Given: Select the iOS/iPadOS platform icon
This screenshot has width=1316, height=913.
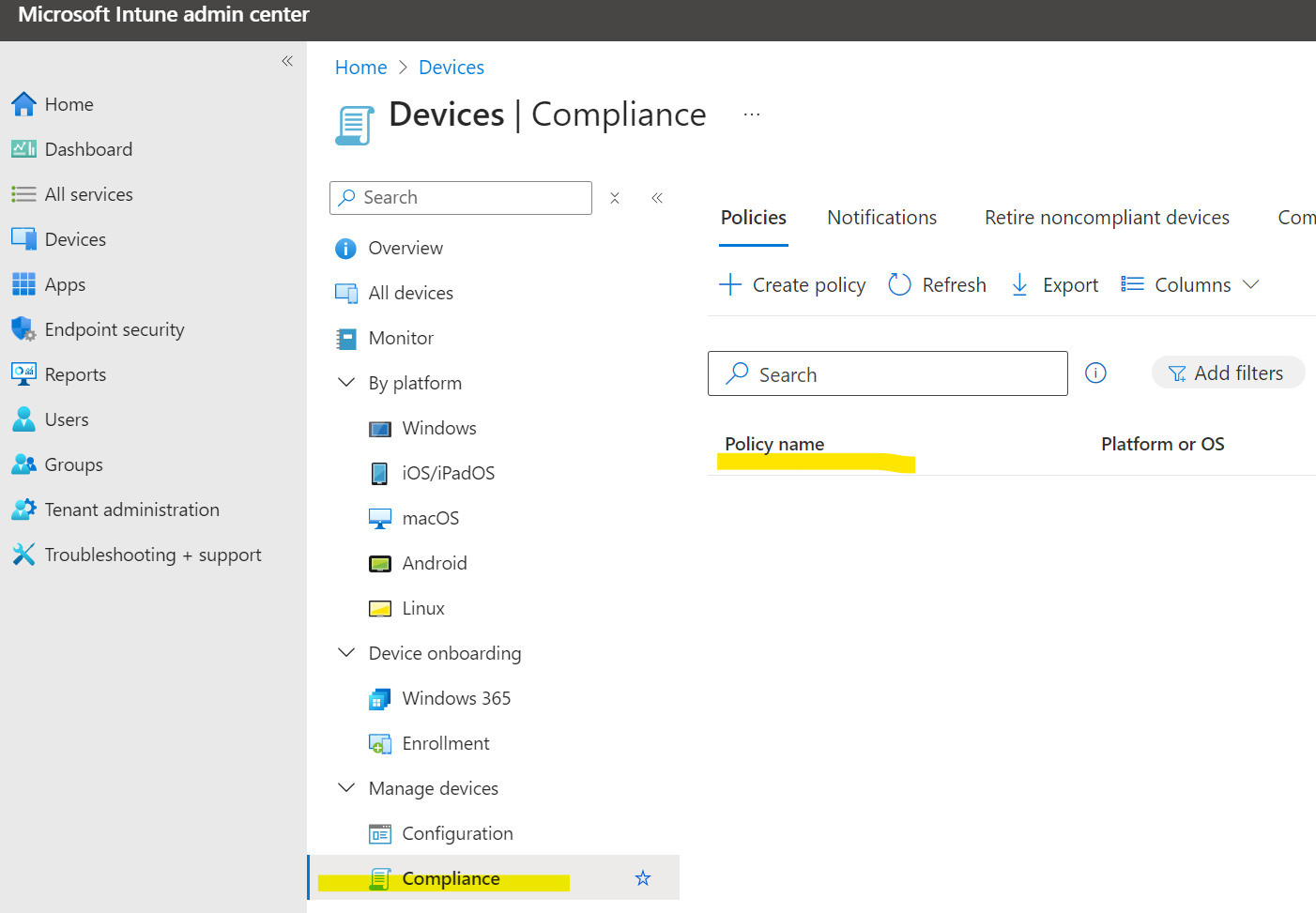Looking at the screenshot, I should [x=380, y=474].
